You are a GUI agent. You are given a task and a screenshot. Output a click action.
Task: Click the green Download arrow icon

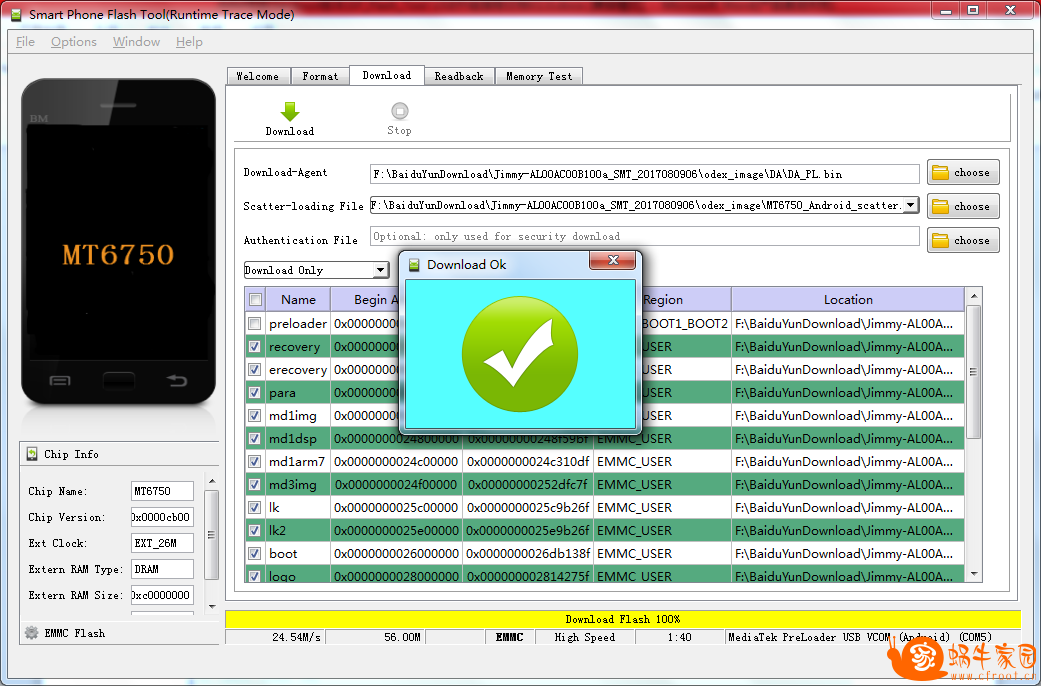click(290, 112)
